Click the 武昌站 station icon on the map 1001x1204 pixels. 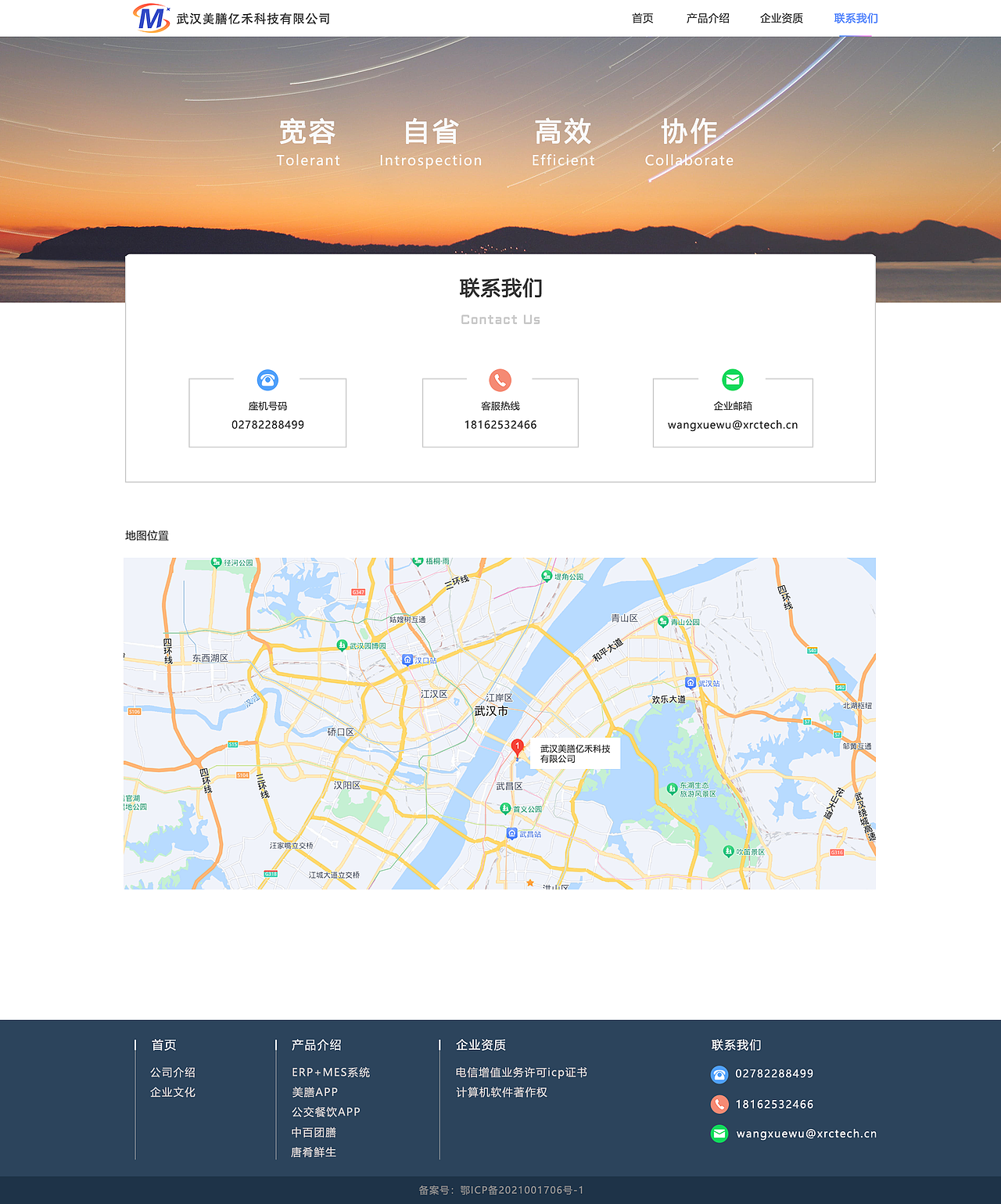pos(512,832)
